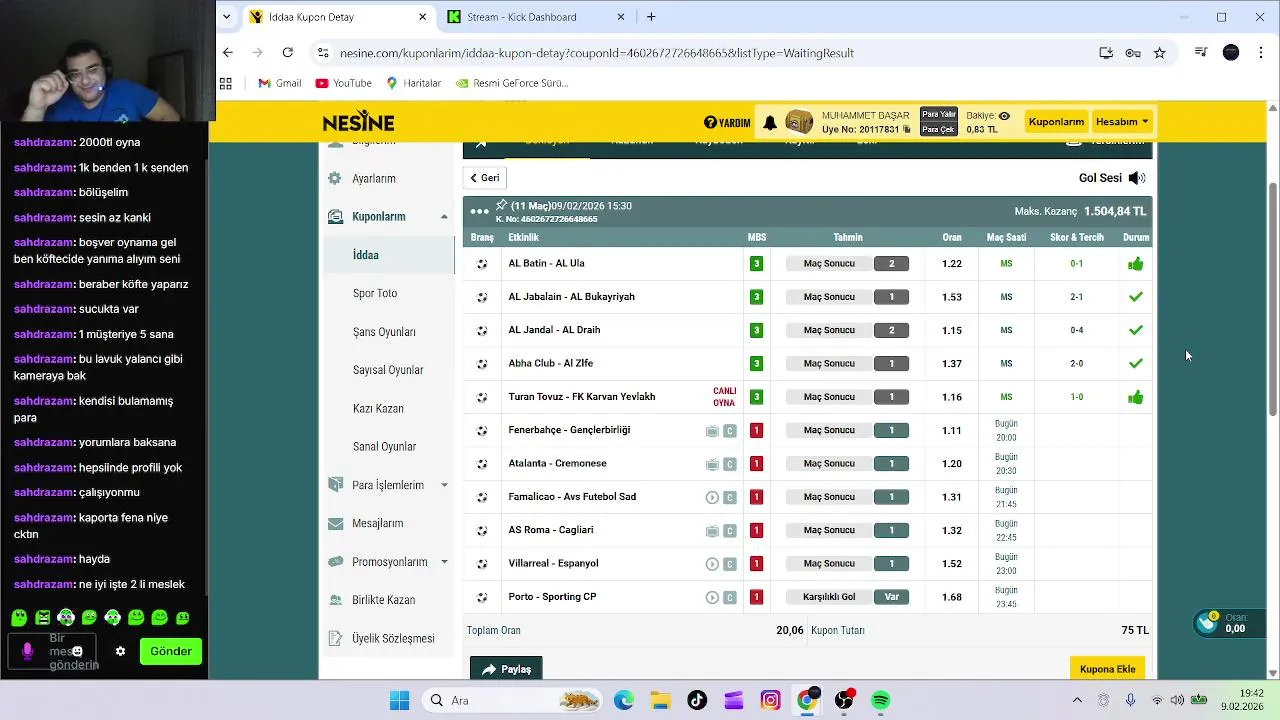Open the three-dots coupon options menu
This screenshot has width=1280, height=720.
pos(479,211)
